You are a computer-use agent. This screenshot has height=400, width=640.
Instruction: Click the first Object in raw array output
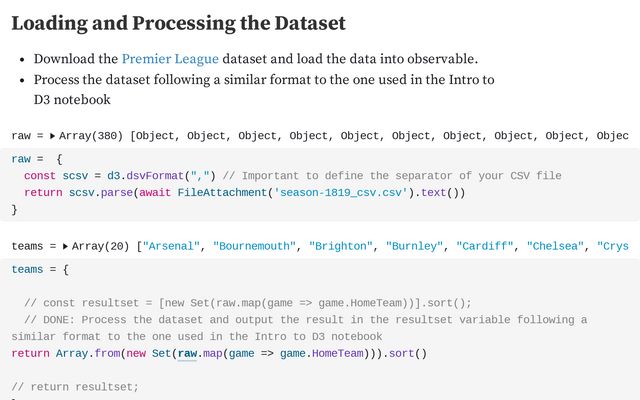(x=155, y=136)
